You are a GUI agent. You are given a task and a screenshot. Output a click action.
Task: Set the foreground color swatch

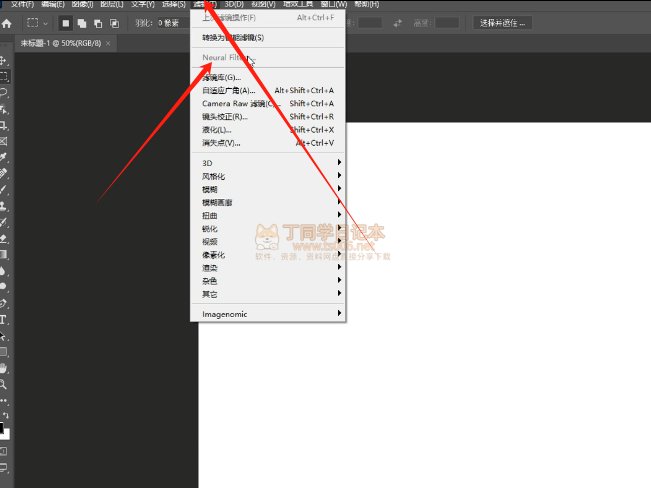[x=1, y=427]
